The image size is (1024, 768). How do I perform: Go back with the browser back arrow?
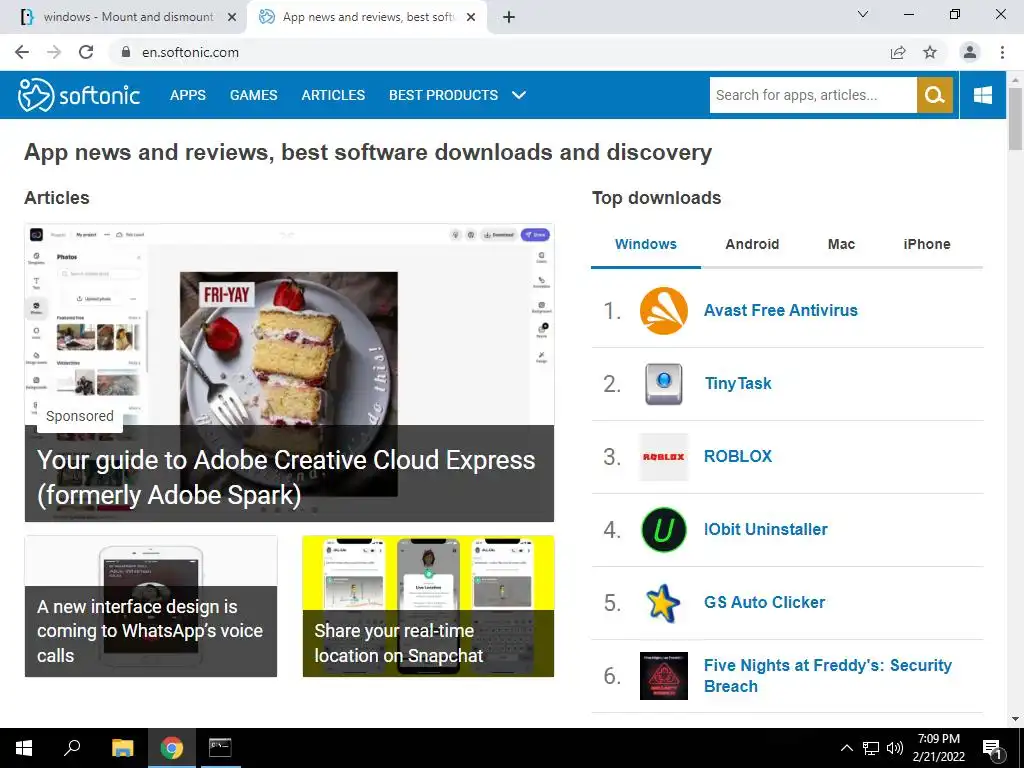(x=22, y=52)
